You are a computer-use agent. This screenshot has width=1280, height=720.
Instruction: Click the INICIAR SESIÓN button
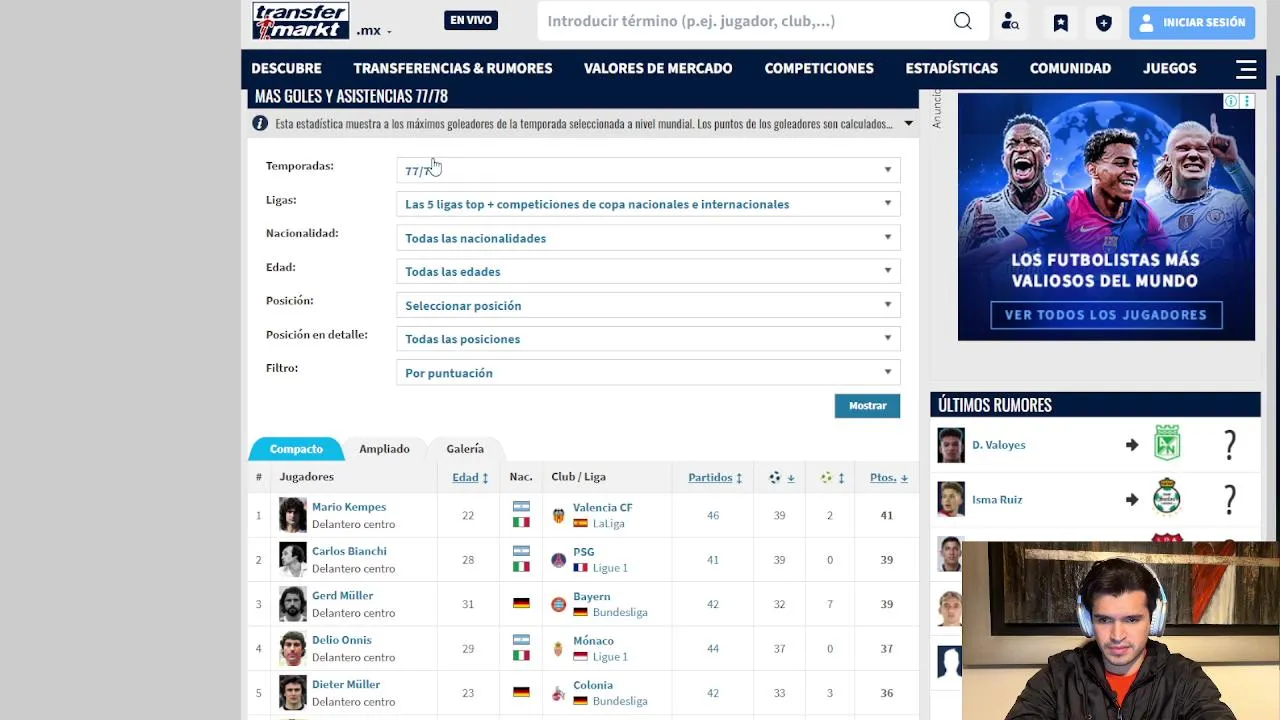coord(1192,22)
